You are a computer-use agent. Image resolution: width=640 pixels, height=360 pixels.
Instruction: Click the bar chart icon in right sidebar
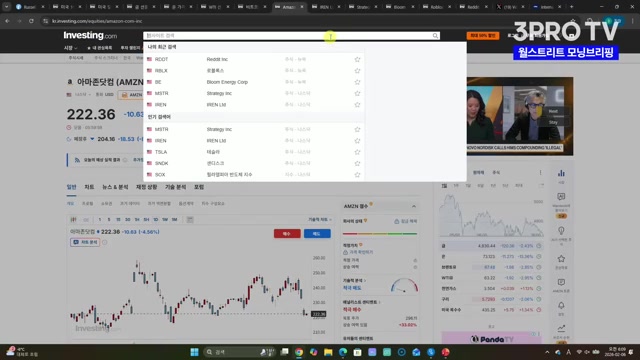pos(561,173)
